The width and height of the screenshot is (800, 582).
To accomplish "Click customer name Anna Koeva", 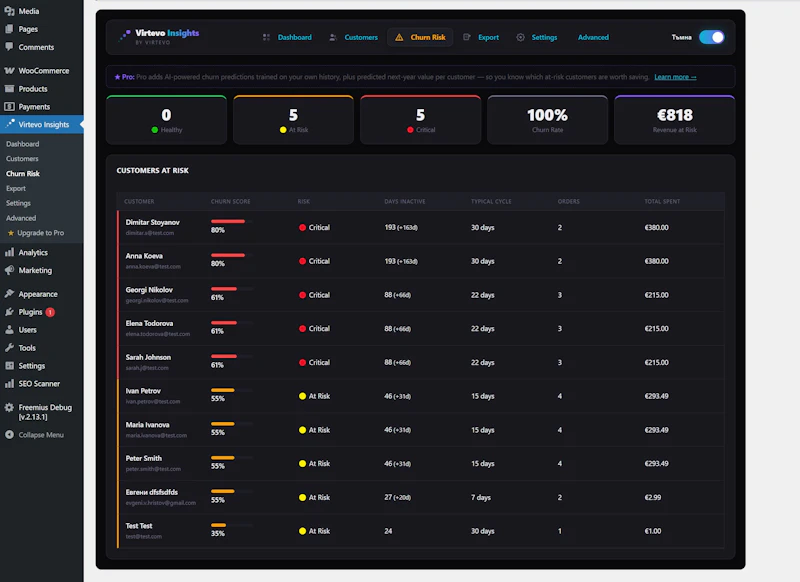I will pos(144,256).
